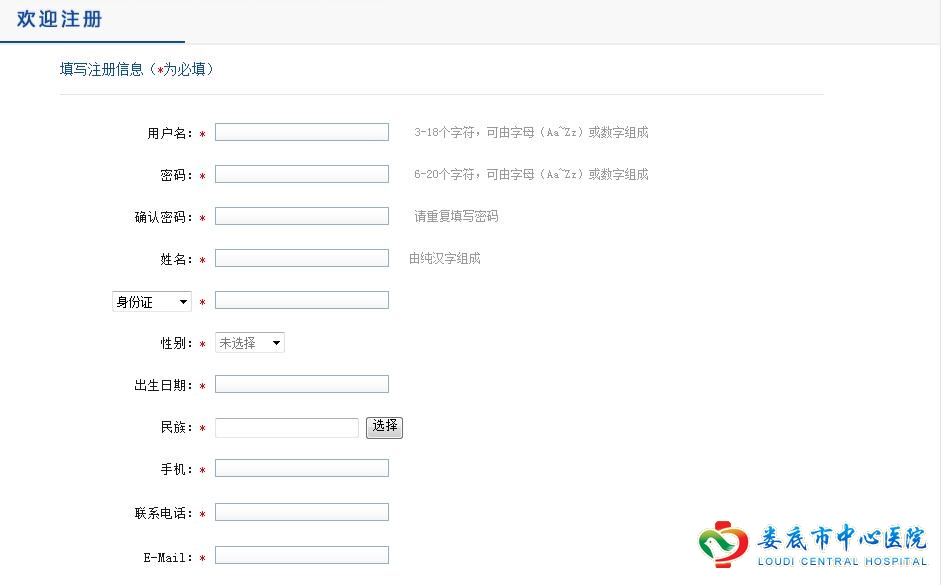The width and height of the screenshot is (941, 585).
Task: Expand the 性别 gender dropdown
Action: (x=250, y=343)
